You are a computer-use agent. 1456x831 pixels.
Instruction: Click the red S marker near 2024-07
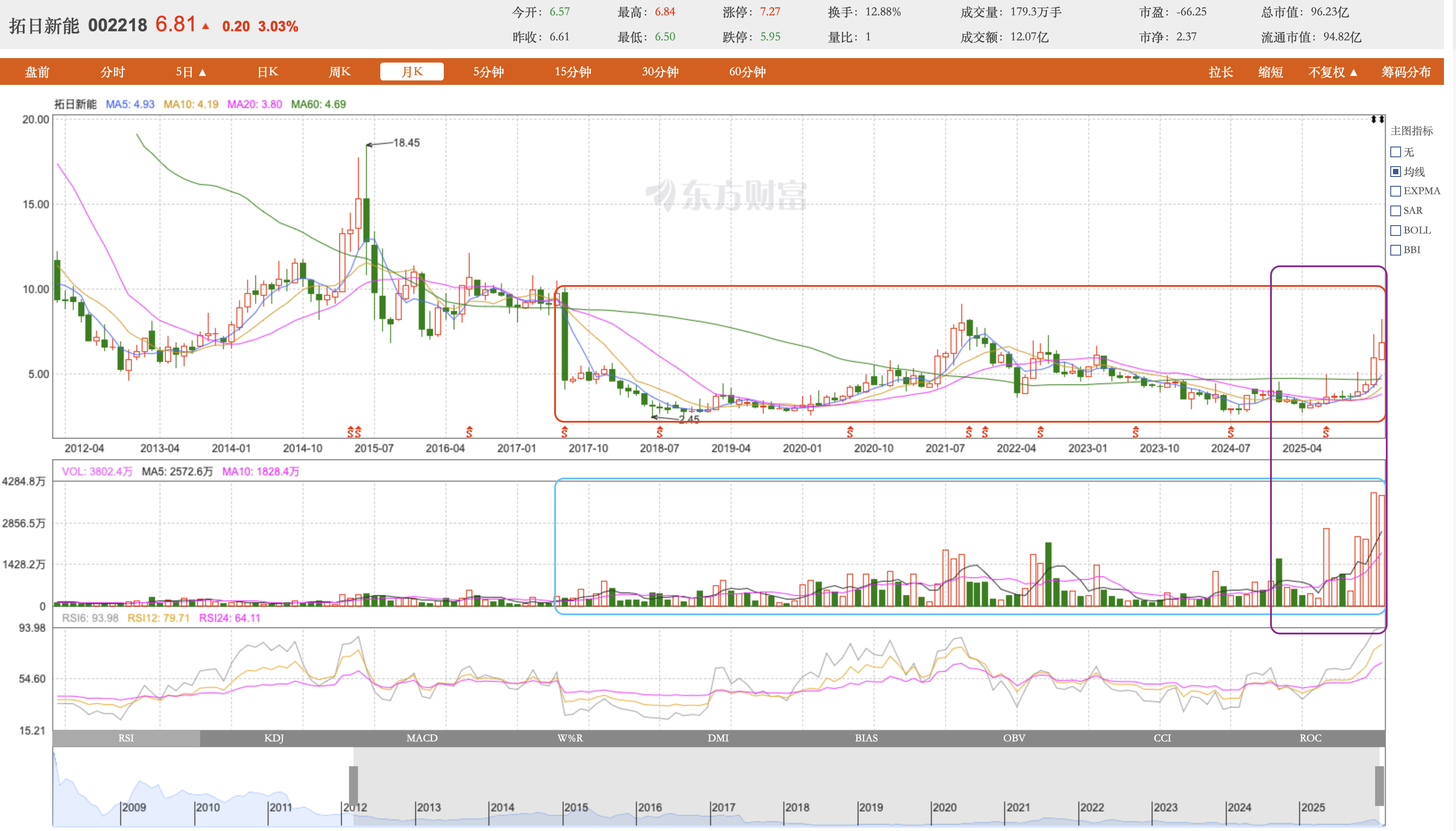click(1231, 432)
